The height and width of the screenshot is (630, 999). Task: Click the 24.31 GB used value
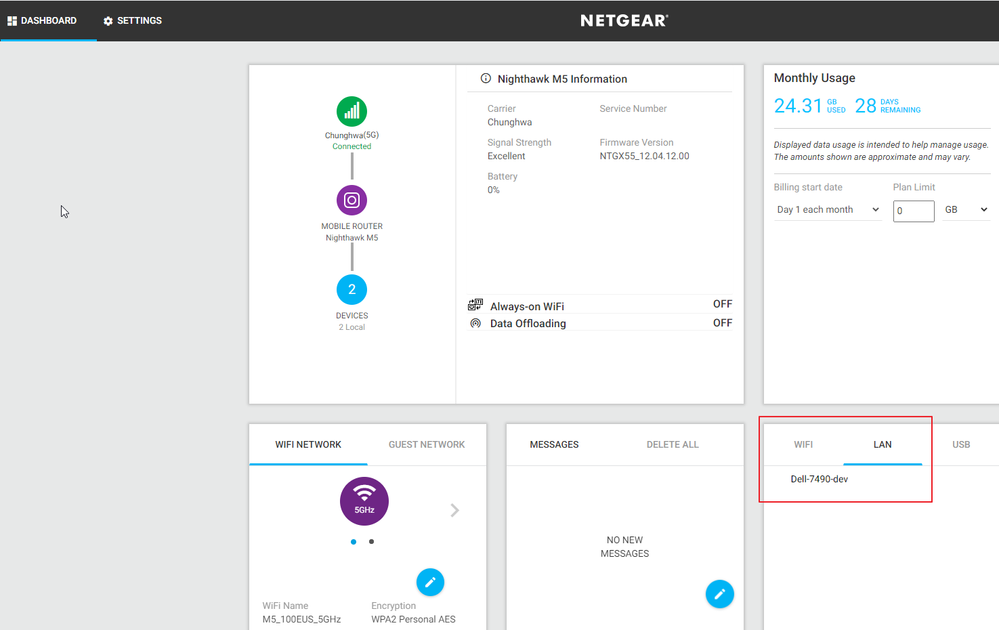tap(798, 106)
